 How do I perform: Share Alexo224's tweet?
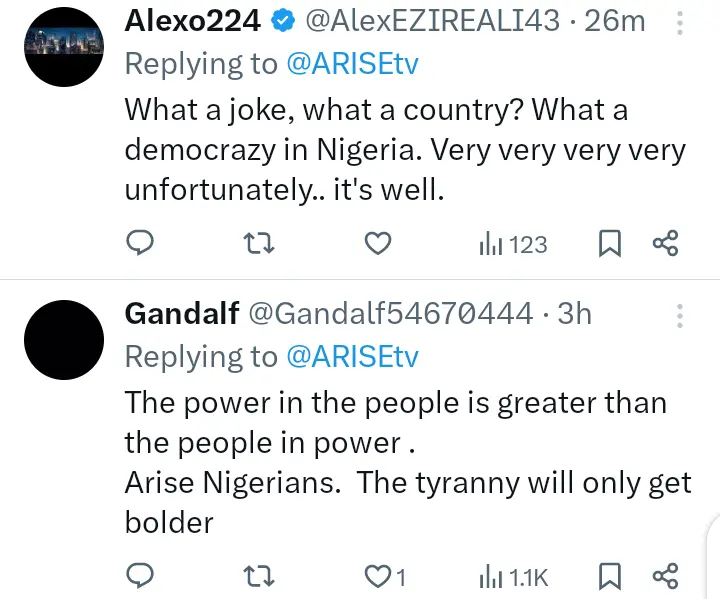click(x=665, y=243)
